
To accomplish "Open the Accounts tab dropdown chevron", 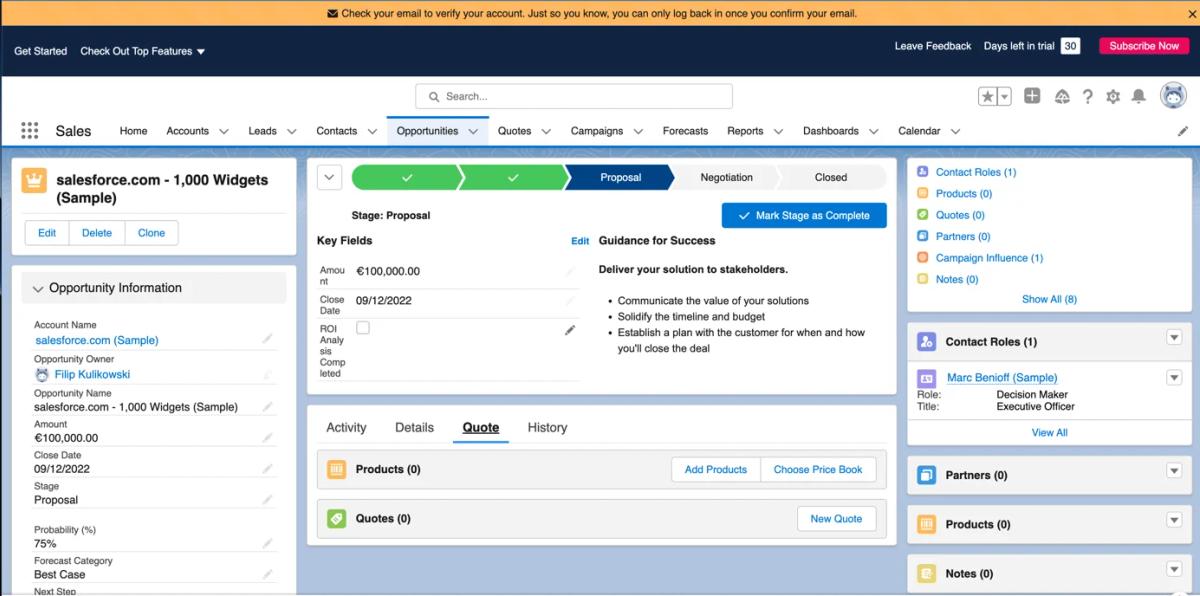I will (224, 131).
